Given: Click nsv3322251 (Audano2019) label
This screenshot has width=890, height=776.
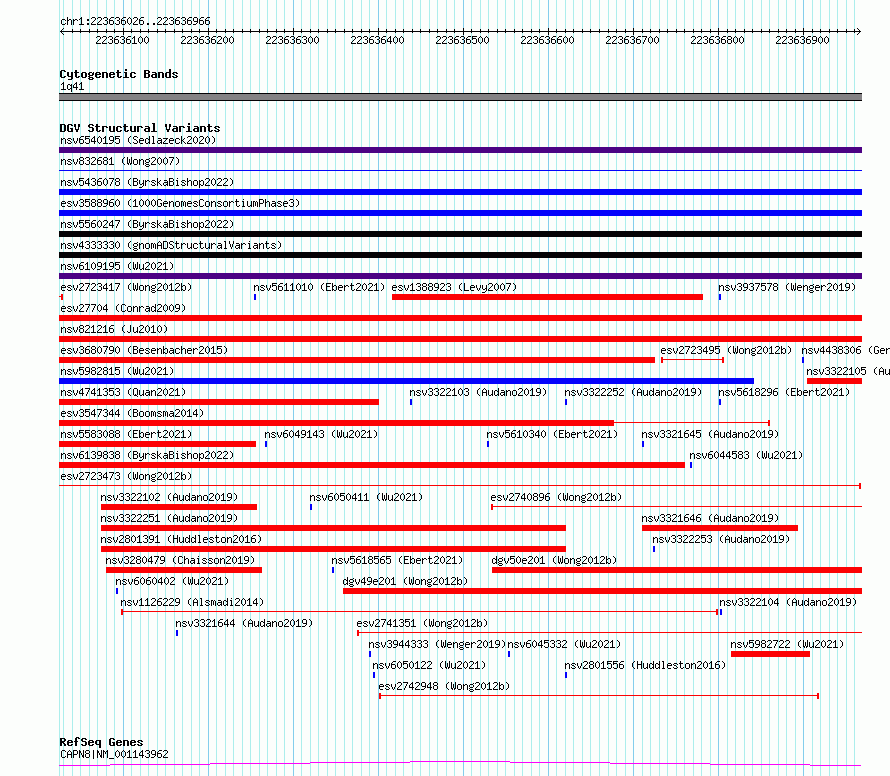Looking at the screenshot, I should pos(169,518).
